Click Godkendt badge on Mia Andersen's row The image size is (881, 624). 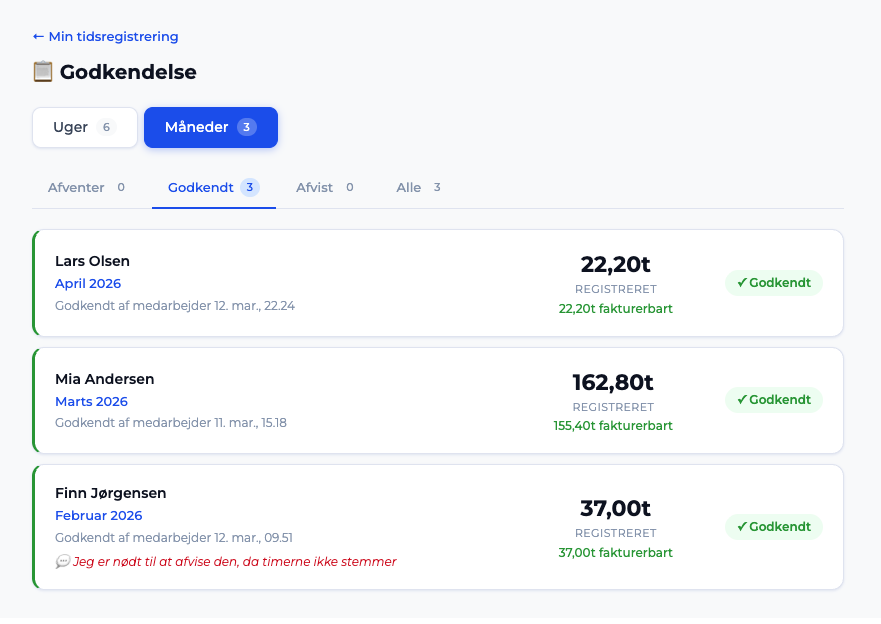click(x=773, y=400)
